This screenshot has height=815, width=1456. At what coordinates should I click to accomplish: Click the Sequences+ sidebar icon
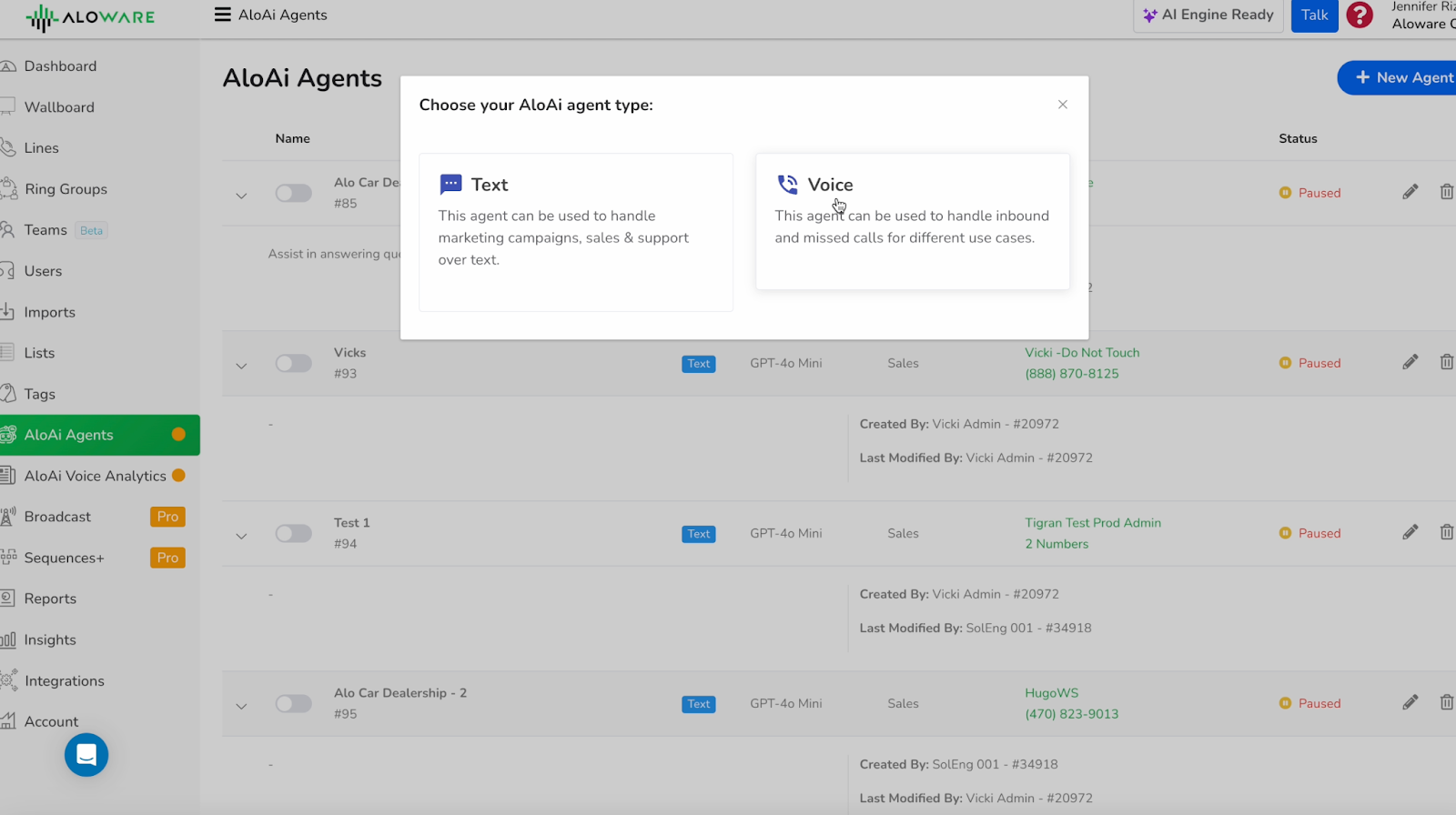pos(8,558)
